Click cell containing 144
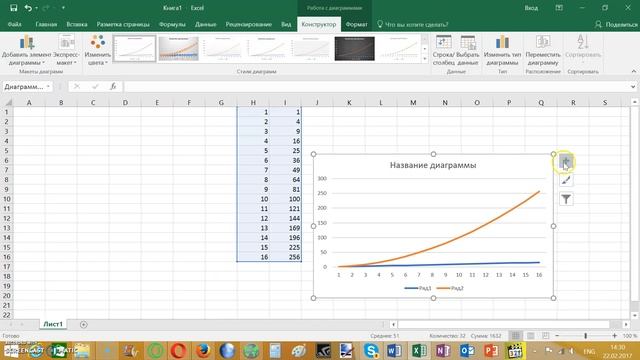The width and height of the screenshot is (640, 360). pyautogui.click(x=285, y=218)
